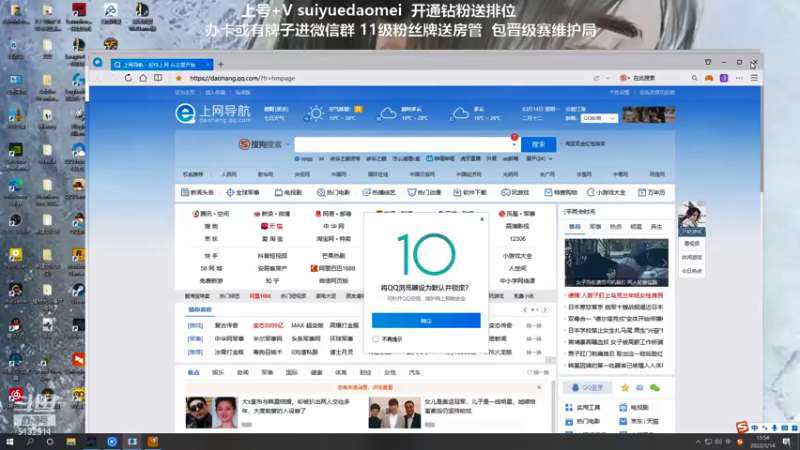Select the 体育 news tab
Image resolution: width=800 pixels, height=450 pixels.
pyautogui.click(x=341, y=373)
